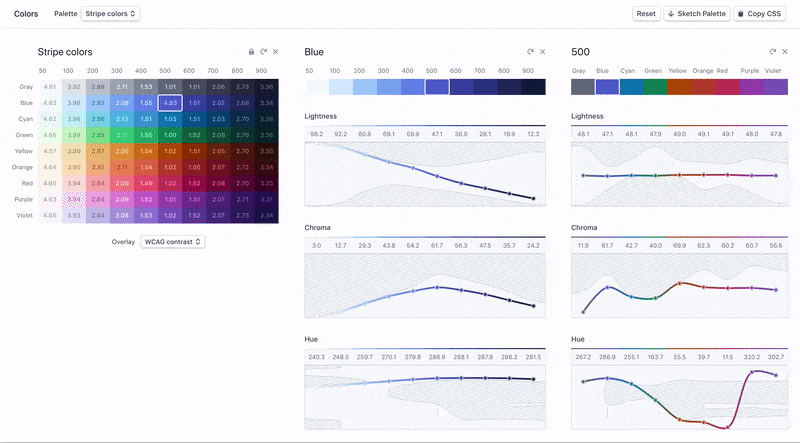Screen dimensions: 800x443
Task: Select the Red 400 cell showing 1.49
Action: click(146, 183)
